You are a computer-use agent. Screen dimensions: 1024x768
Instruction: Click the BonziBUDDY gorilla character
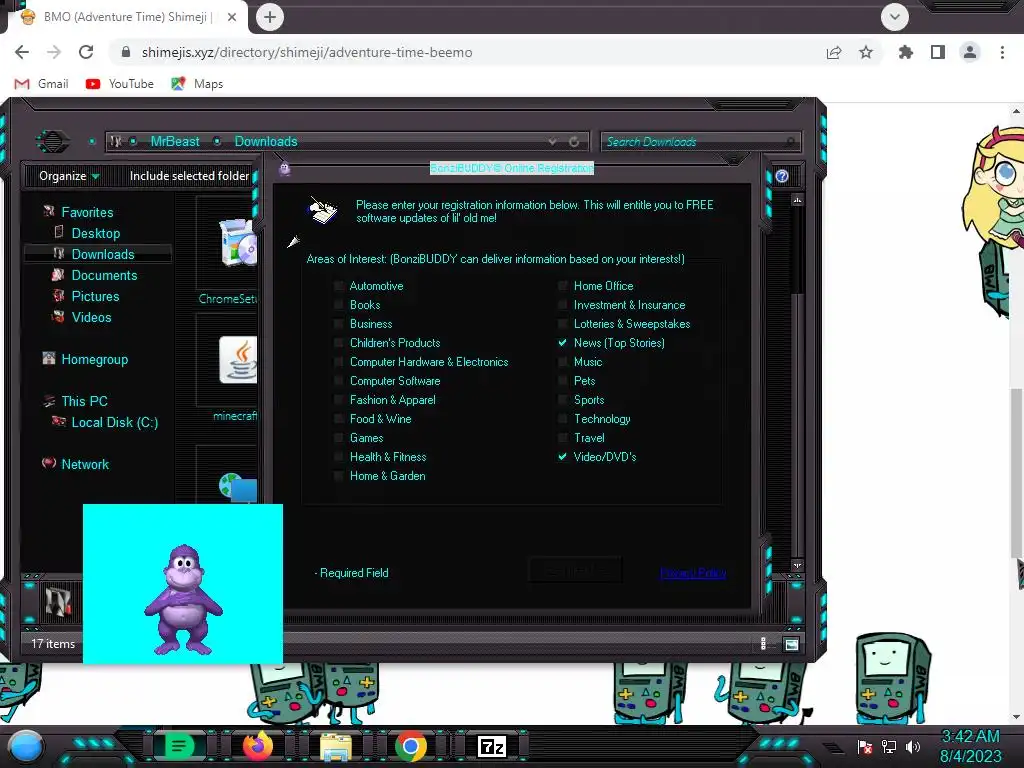point(184,600)
